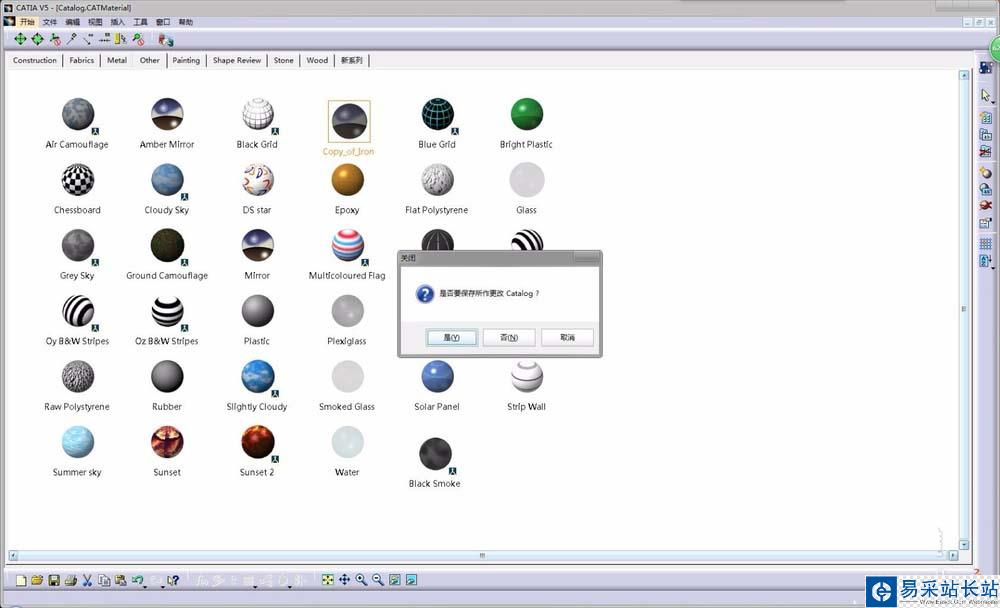The height and width of the screenshot is (608, 1000).
Task: Click the 否(N) No button in dialog
Action: (x=509, y=337)
